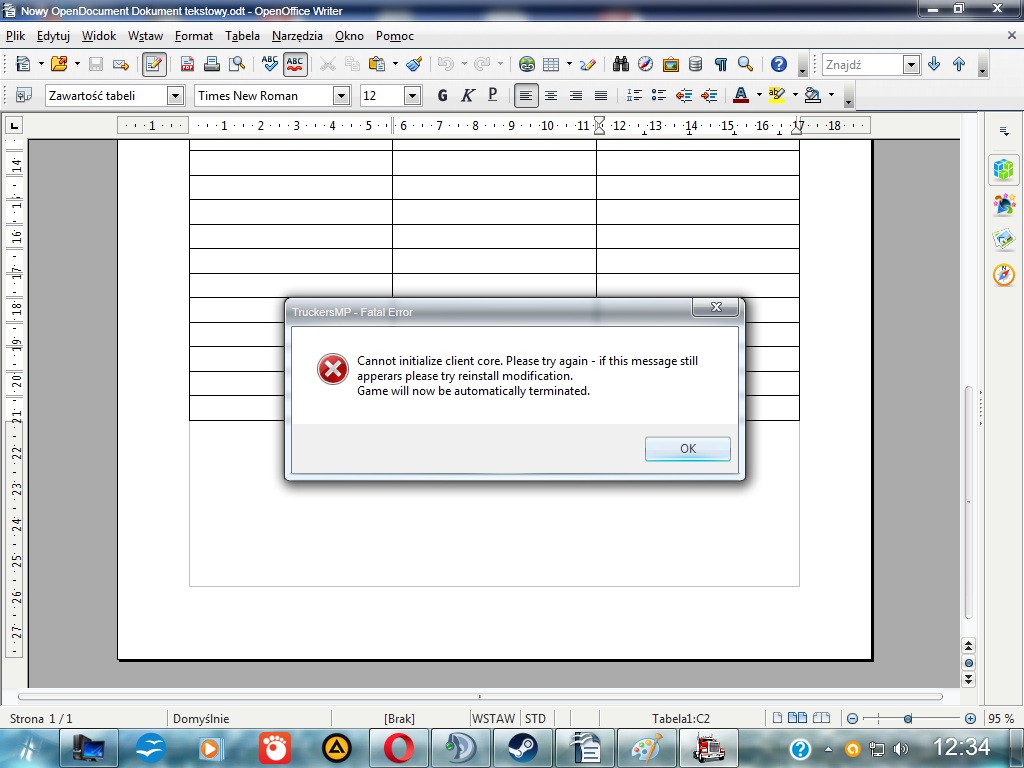Open sidebar Gallery panel icon

click(x=1004, y=239)
